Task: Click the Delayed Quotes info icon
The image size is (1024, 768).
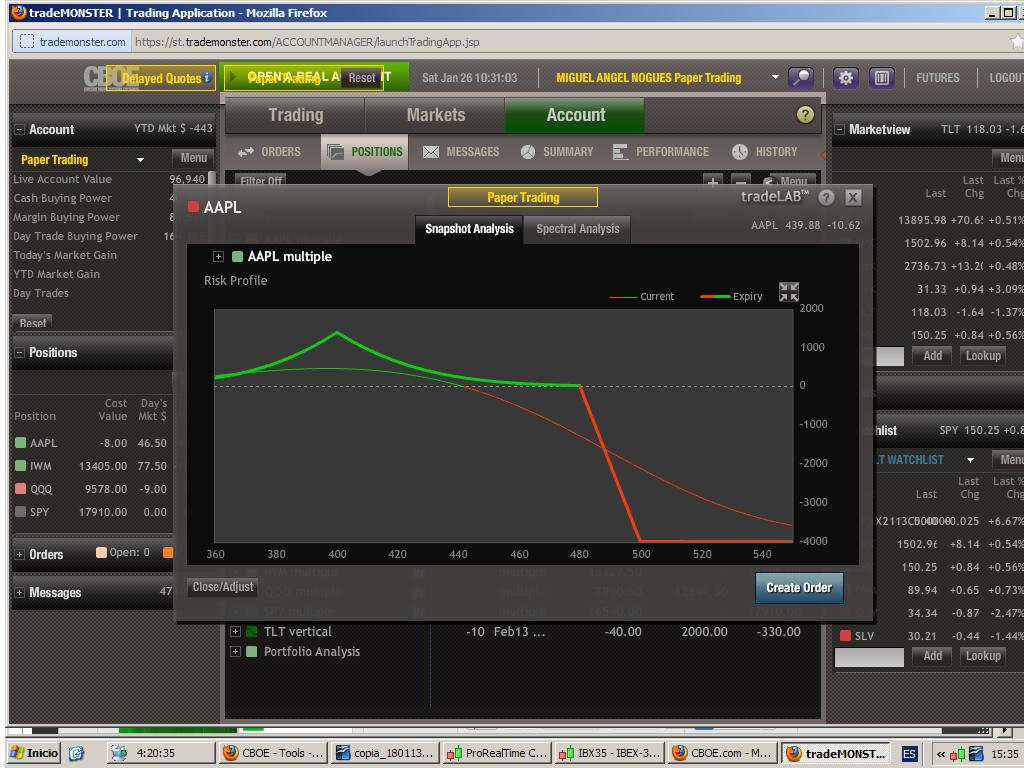Action: point(207,77)
